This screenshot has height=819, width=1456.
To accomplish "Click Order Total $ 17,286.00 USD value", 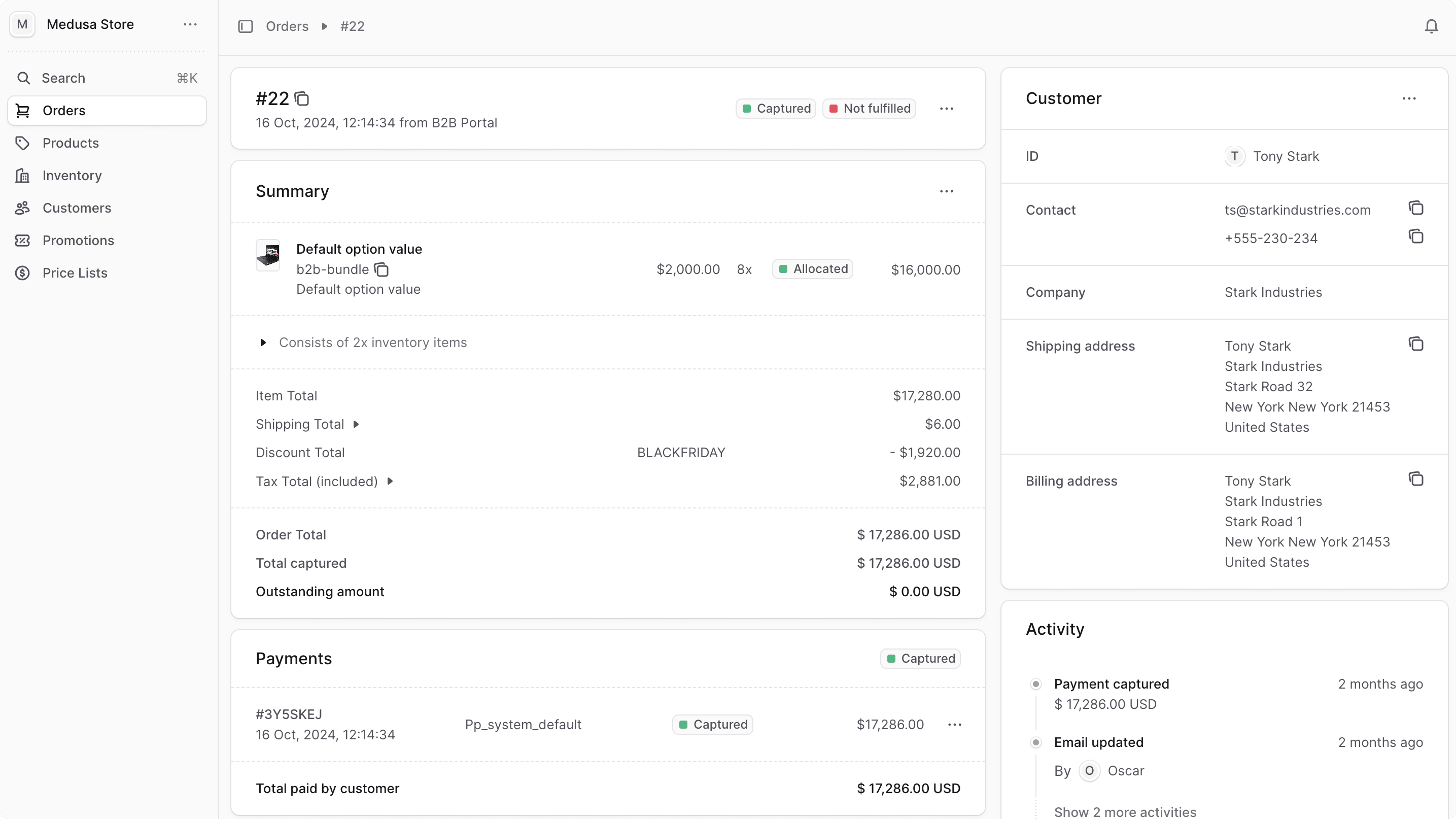I will pyautogui.click(x=908, y=535).
